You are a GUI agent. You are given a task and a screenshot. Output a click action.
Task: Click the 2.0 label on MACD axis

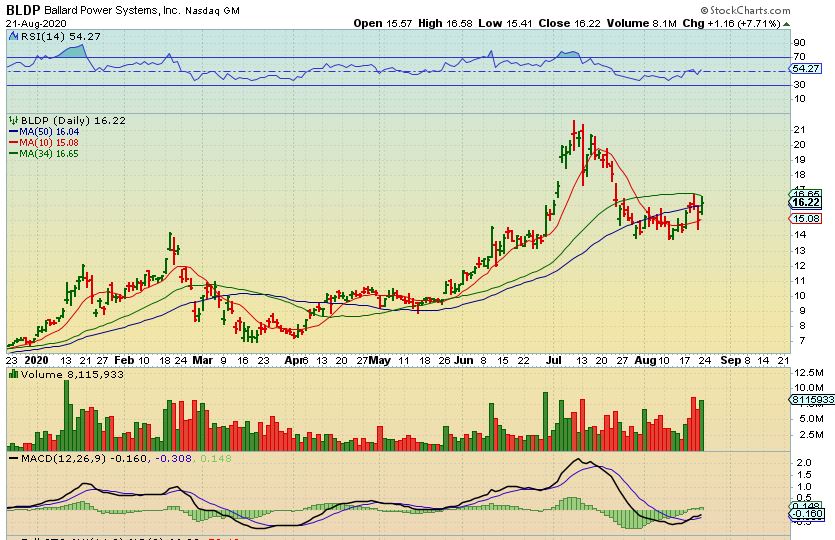point(804,463)
